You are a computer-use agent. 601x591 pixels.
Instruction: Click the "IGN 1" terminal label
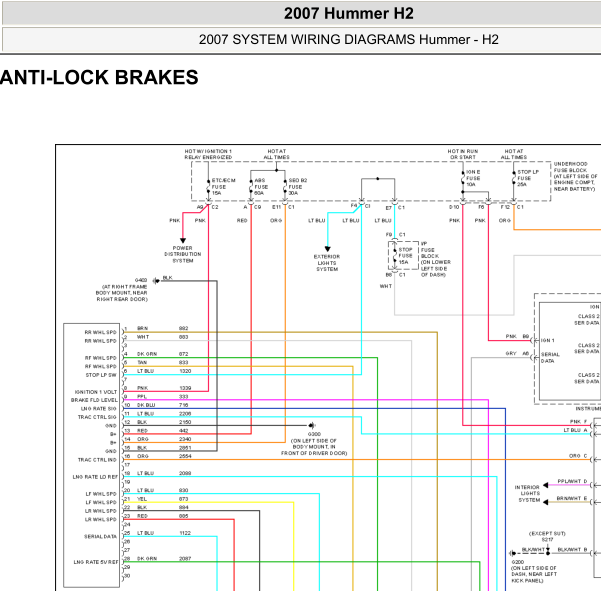[547, 340]
